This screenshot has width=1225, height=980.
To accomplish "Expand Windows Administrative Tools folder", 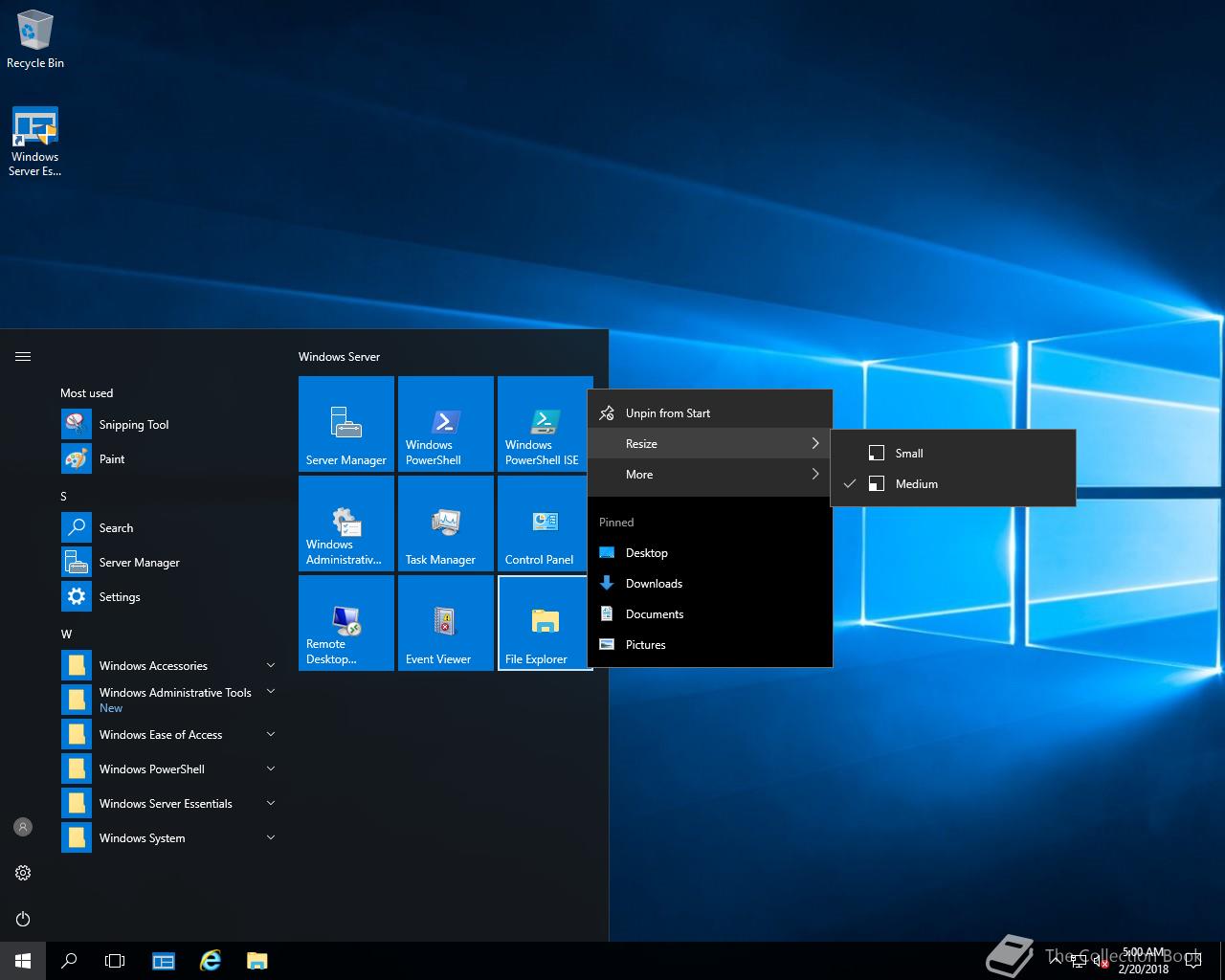I will (x=170, y=701).
